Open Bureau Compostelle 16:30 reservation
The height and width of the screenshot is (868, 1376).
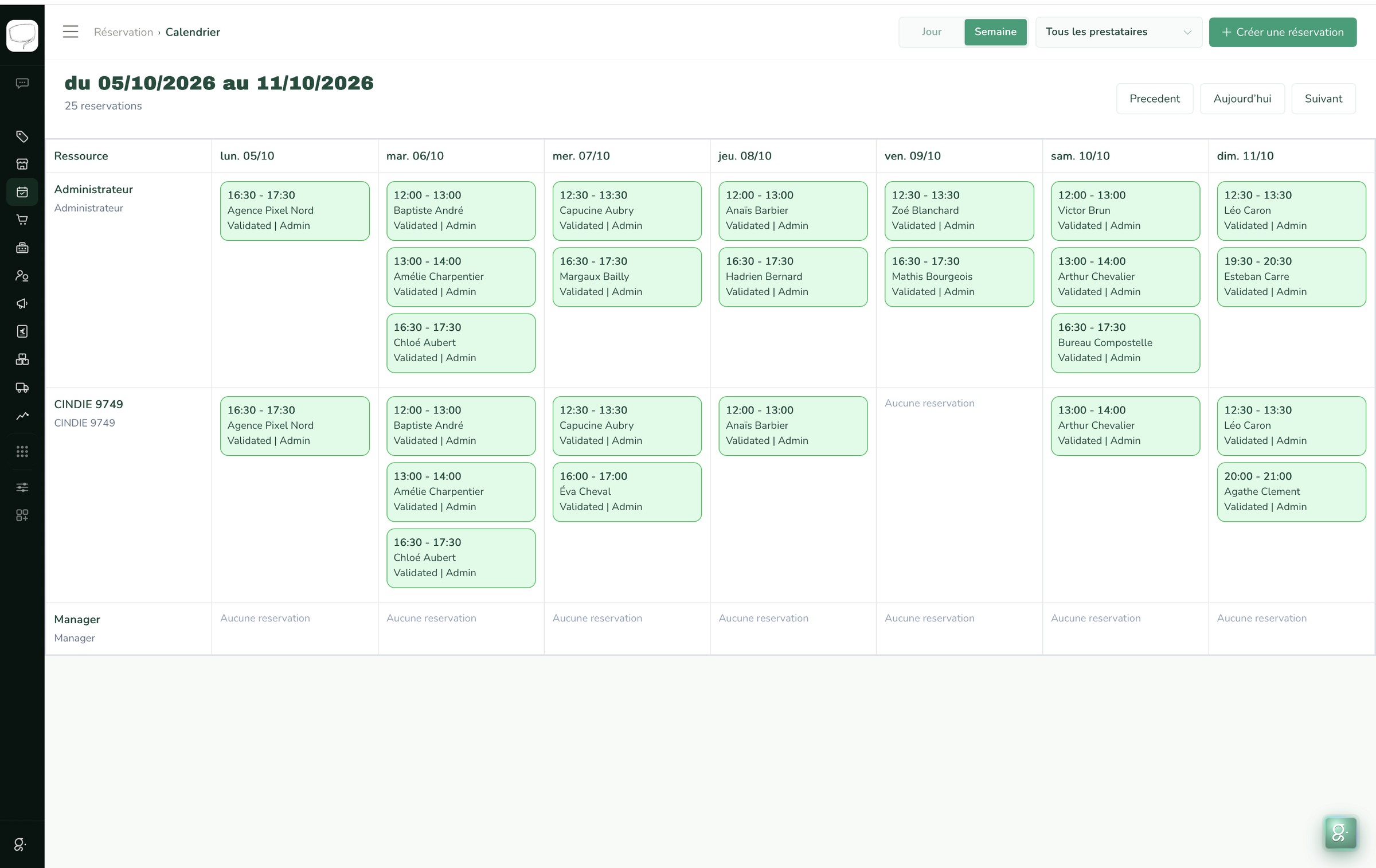click(x=1125, y=343)
